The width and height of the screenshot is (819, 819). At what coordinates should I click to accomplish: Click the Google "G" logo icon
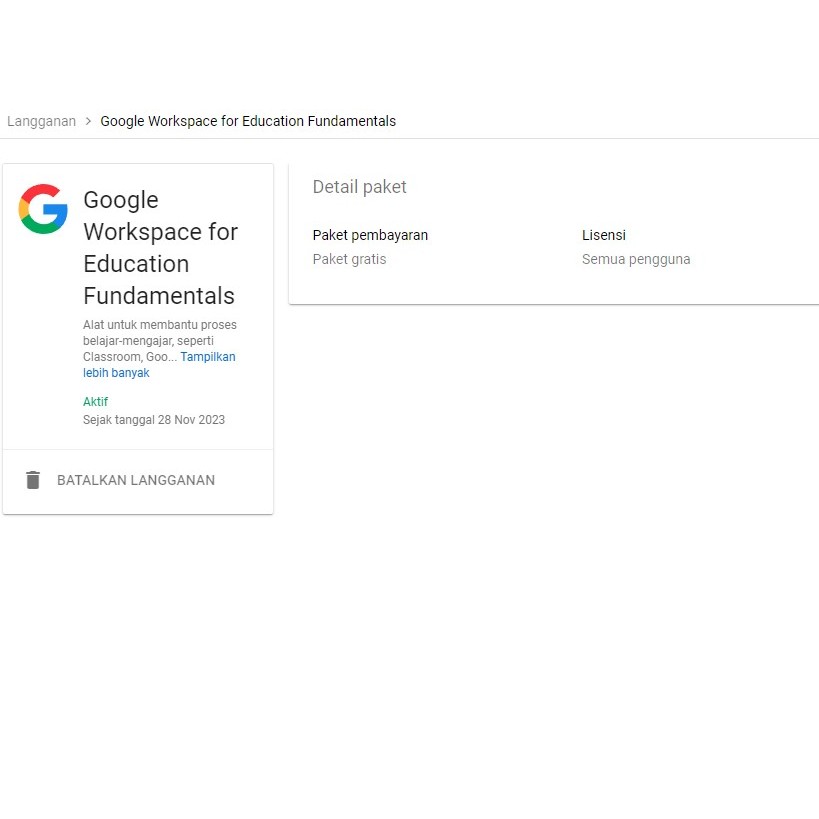tap(42, 211)
